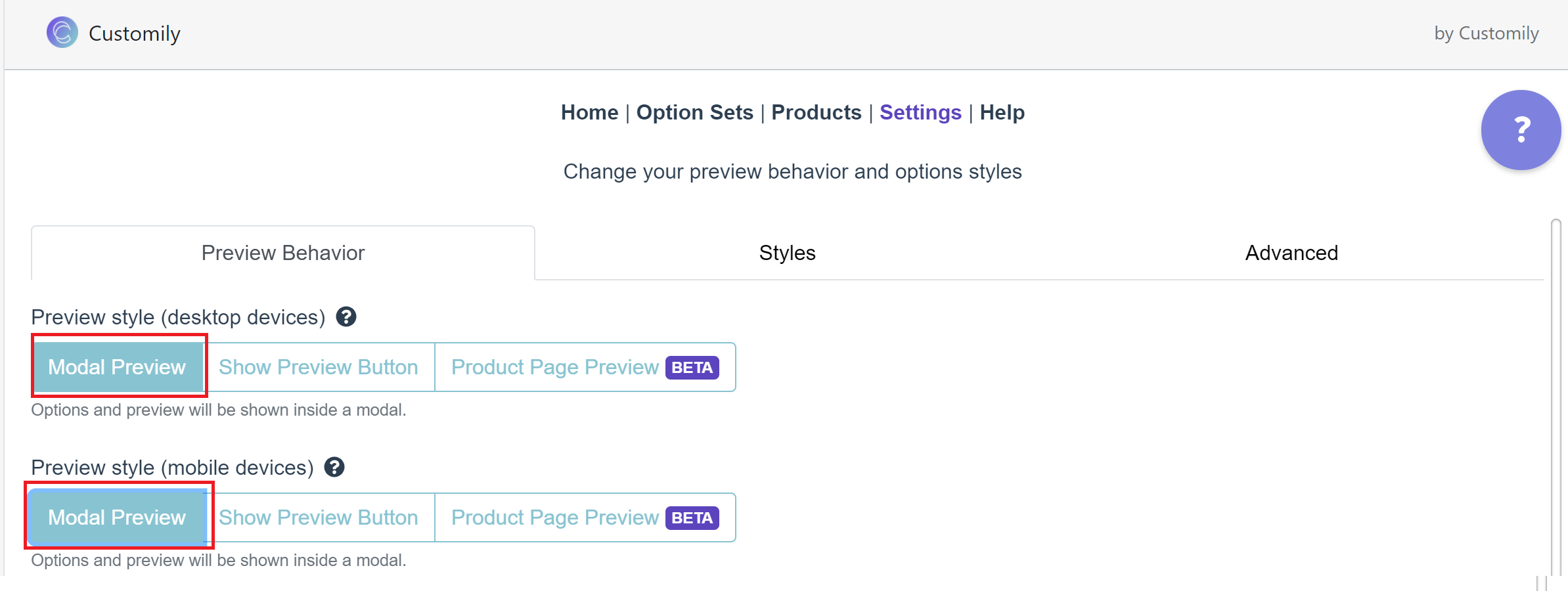Click the vertical scrollbar on the right
Viewport: 1568px width, 591px height.
point(1556,394)
